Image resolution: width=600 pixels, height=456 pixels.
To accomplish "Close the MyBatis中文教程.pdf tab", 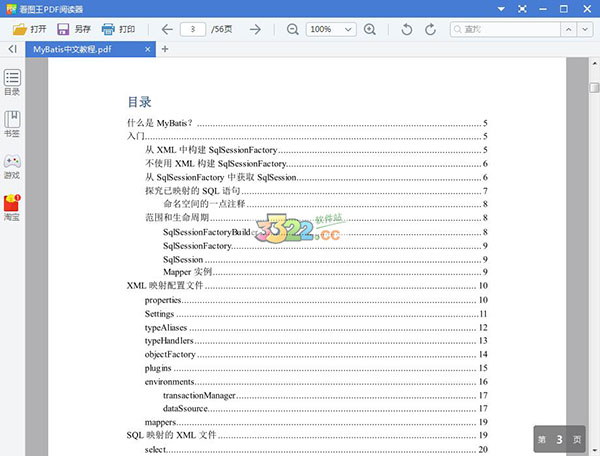I will tap(148, 49).
